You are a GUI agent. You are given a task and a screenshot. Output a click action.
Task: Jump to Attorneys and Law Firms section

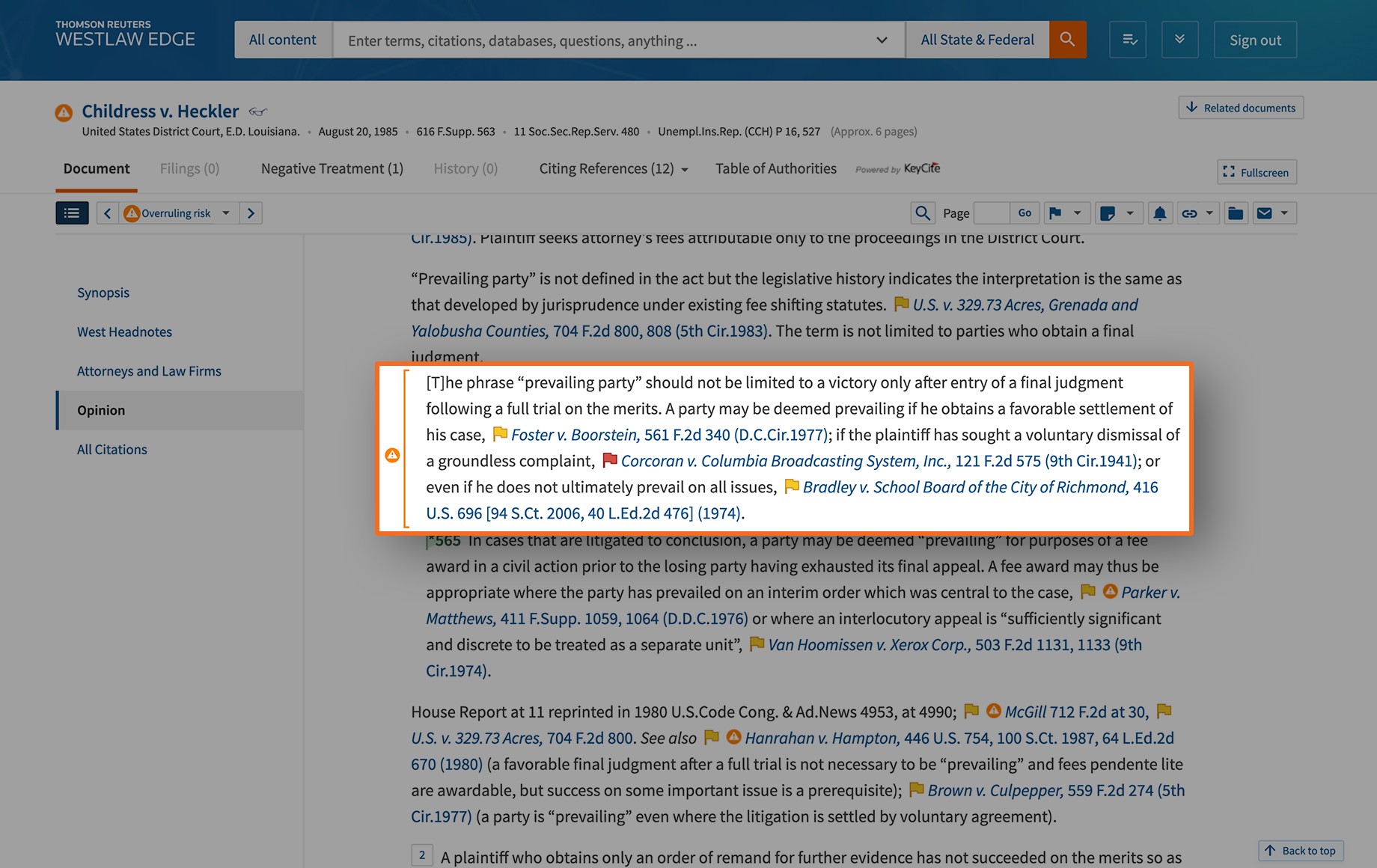click(x=149, y=371)
